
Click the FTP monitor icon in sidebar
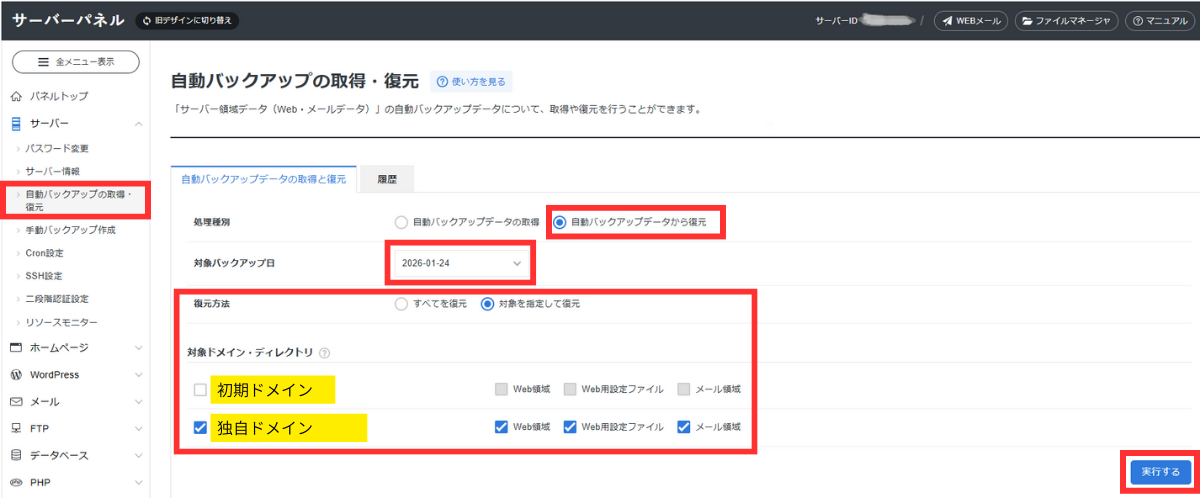pyautogui.click(x=16, y=429)
